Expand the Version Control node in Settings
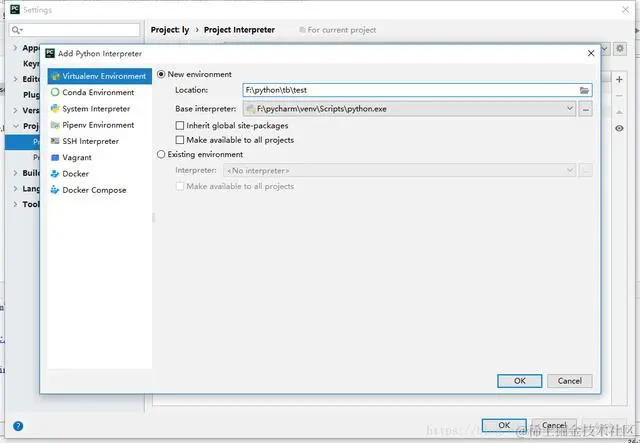 click(x=15, y=110)
